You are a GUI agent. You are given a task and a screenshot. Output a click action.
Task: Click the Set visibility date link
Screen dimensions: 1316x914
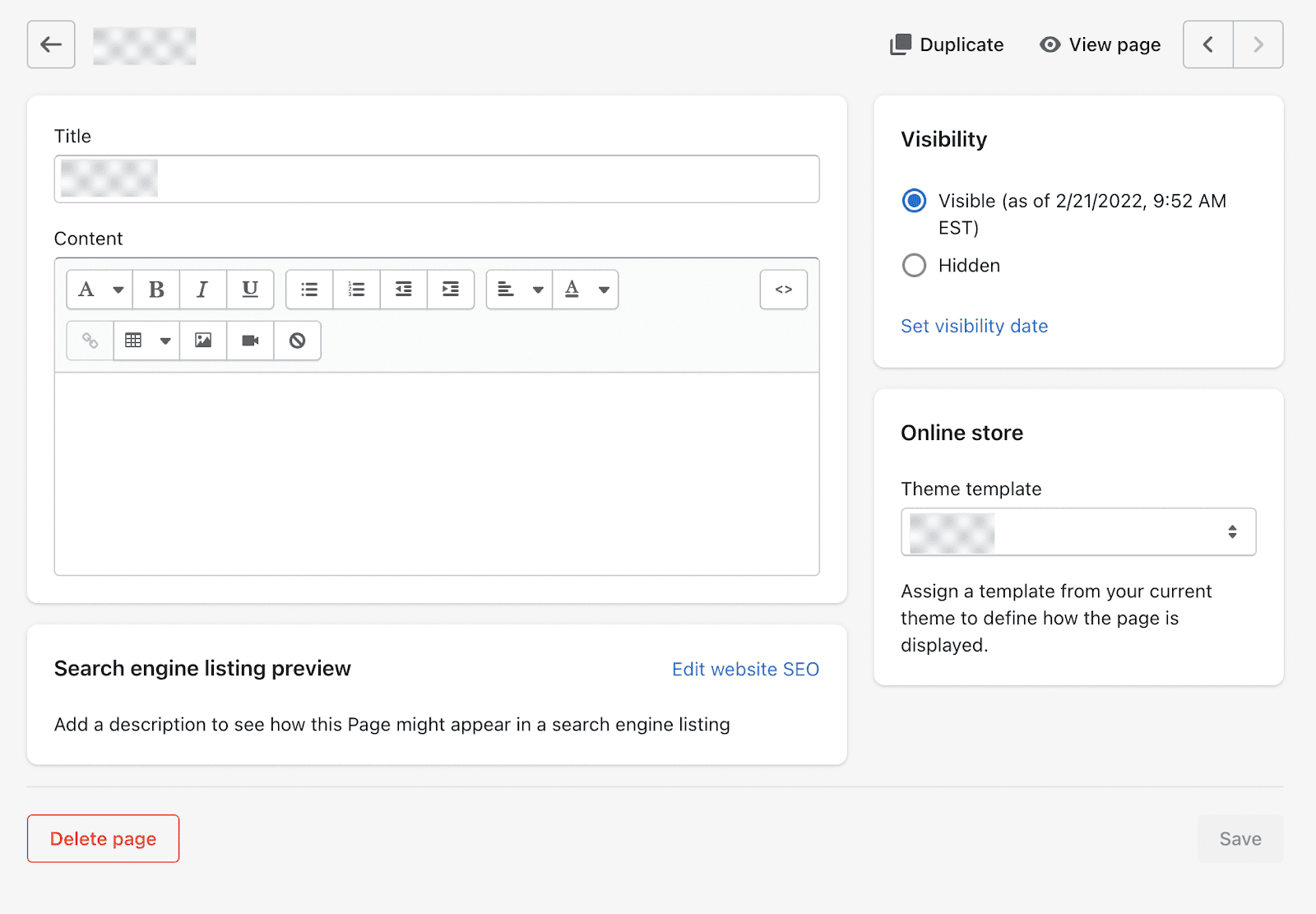pyautogui.click(x=974, y=327)
